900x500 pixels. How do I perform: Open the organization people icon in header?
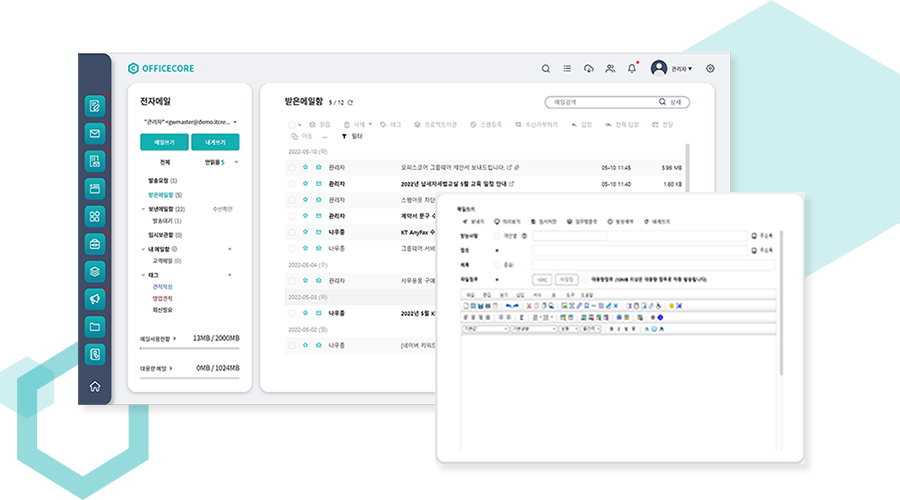[610, 69]
